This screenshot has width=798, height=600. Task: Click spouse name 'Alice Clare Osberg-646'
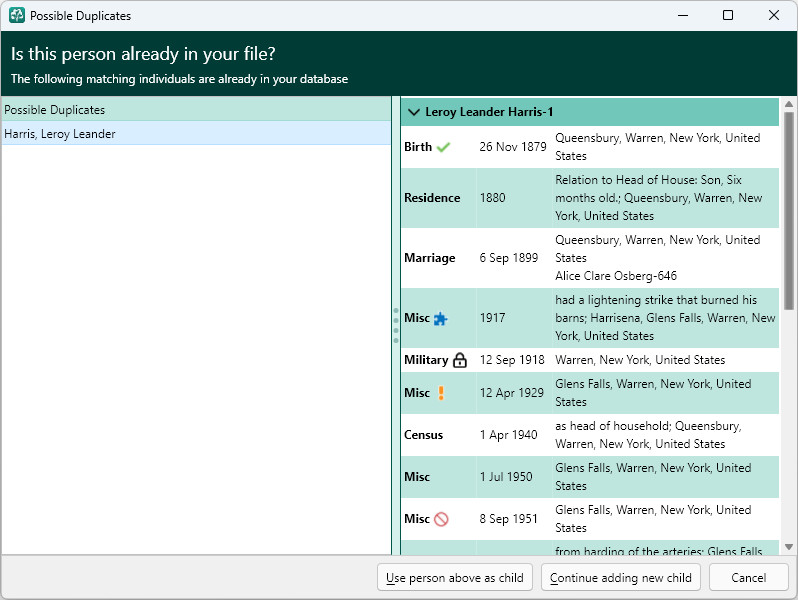tap(616, 276)
